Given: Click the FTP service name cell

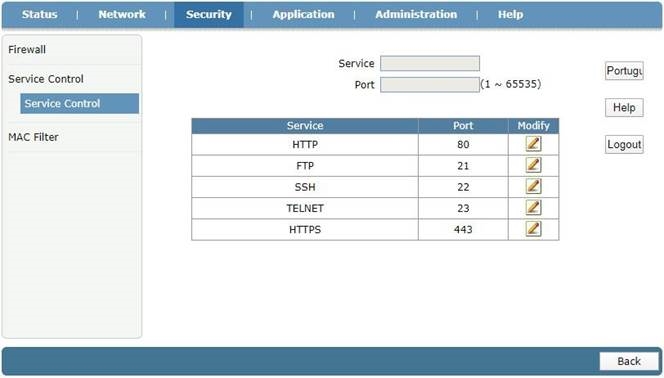Looking at the screenshot, I should [x=305, y=166].
